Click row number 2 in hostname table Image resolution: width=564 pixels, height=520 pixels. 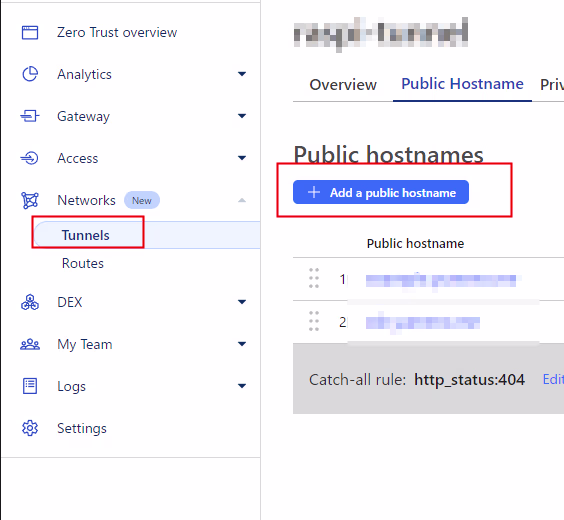point(342,322)
